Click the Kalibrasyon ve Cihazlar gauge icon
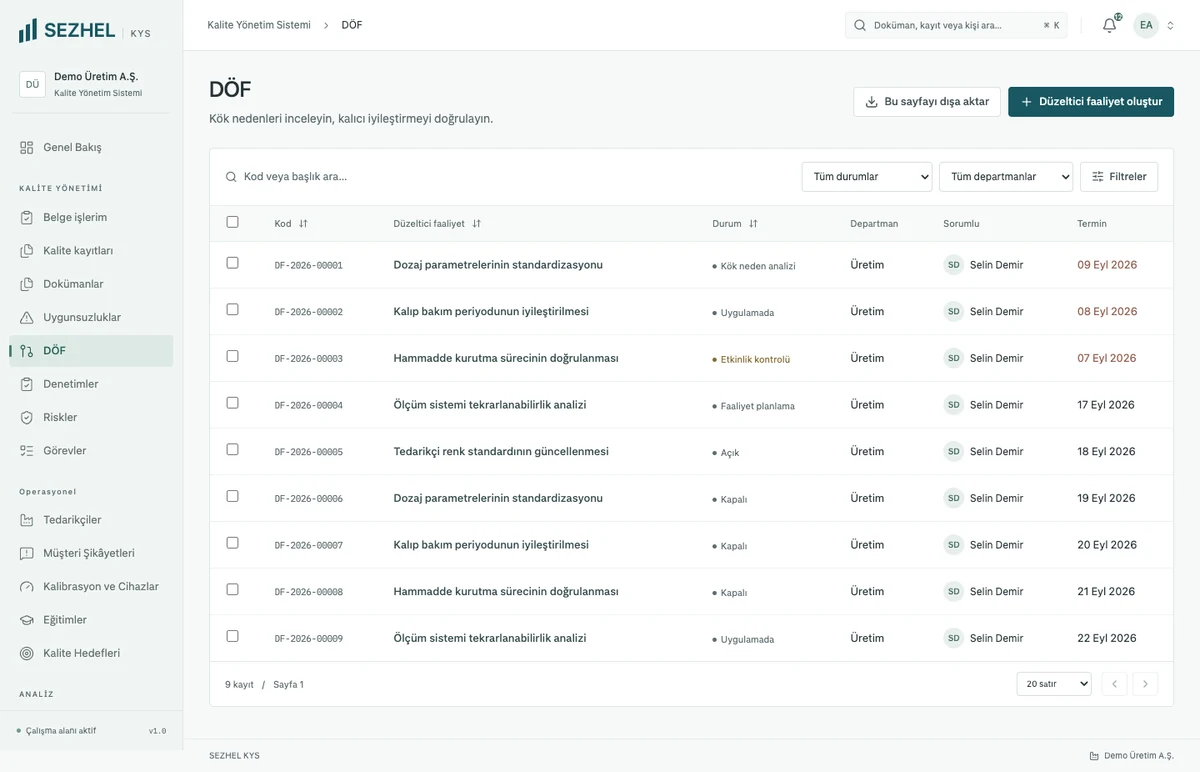Viewport: 1200px width, 772px height. pos(27,587)
